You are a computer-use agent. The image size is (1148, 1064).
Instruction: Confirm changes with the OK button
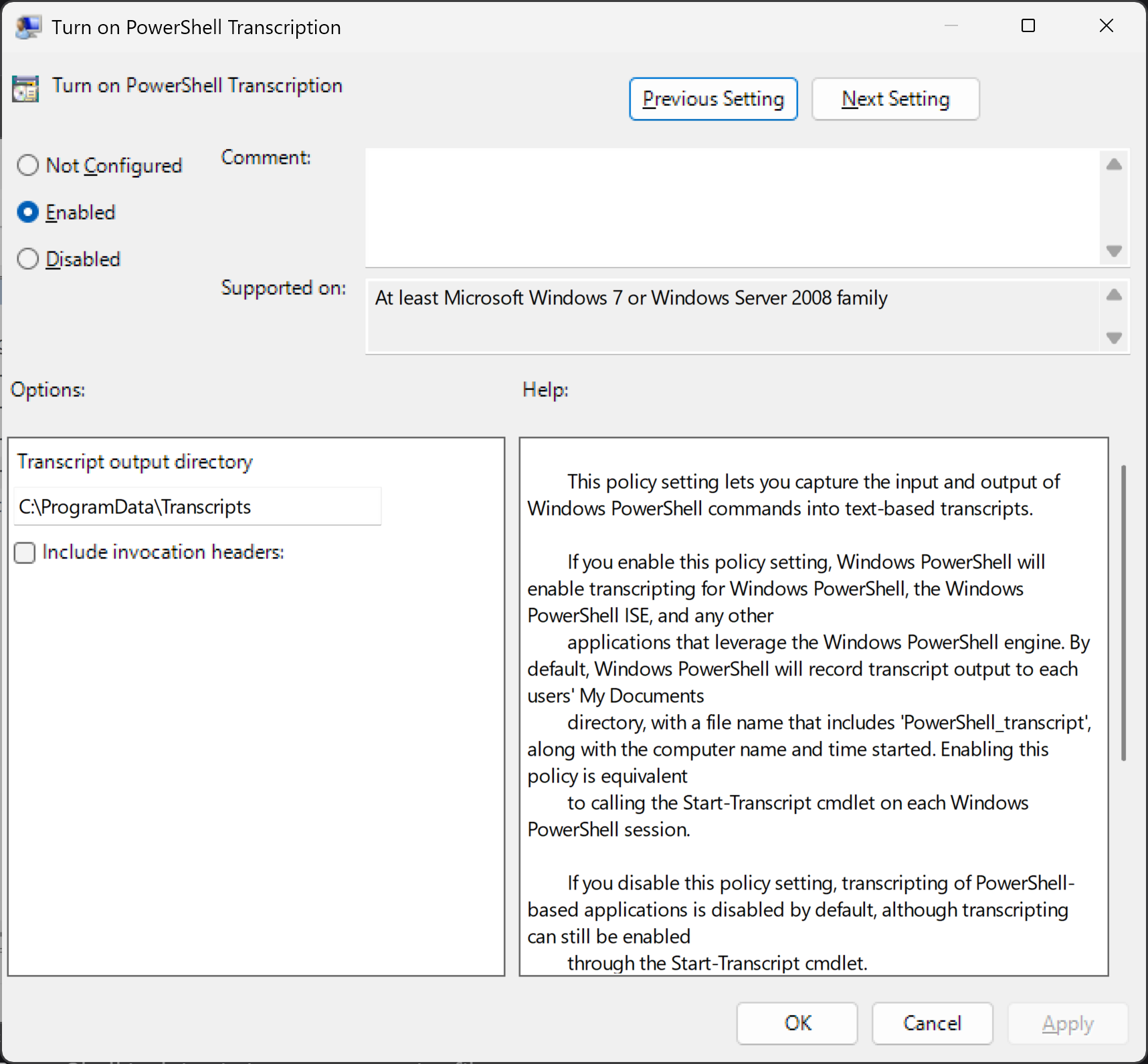point(797,1023)
